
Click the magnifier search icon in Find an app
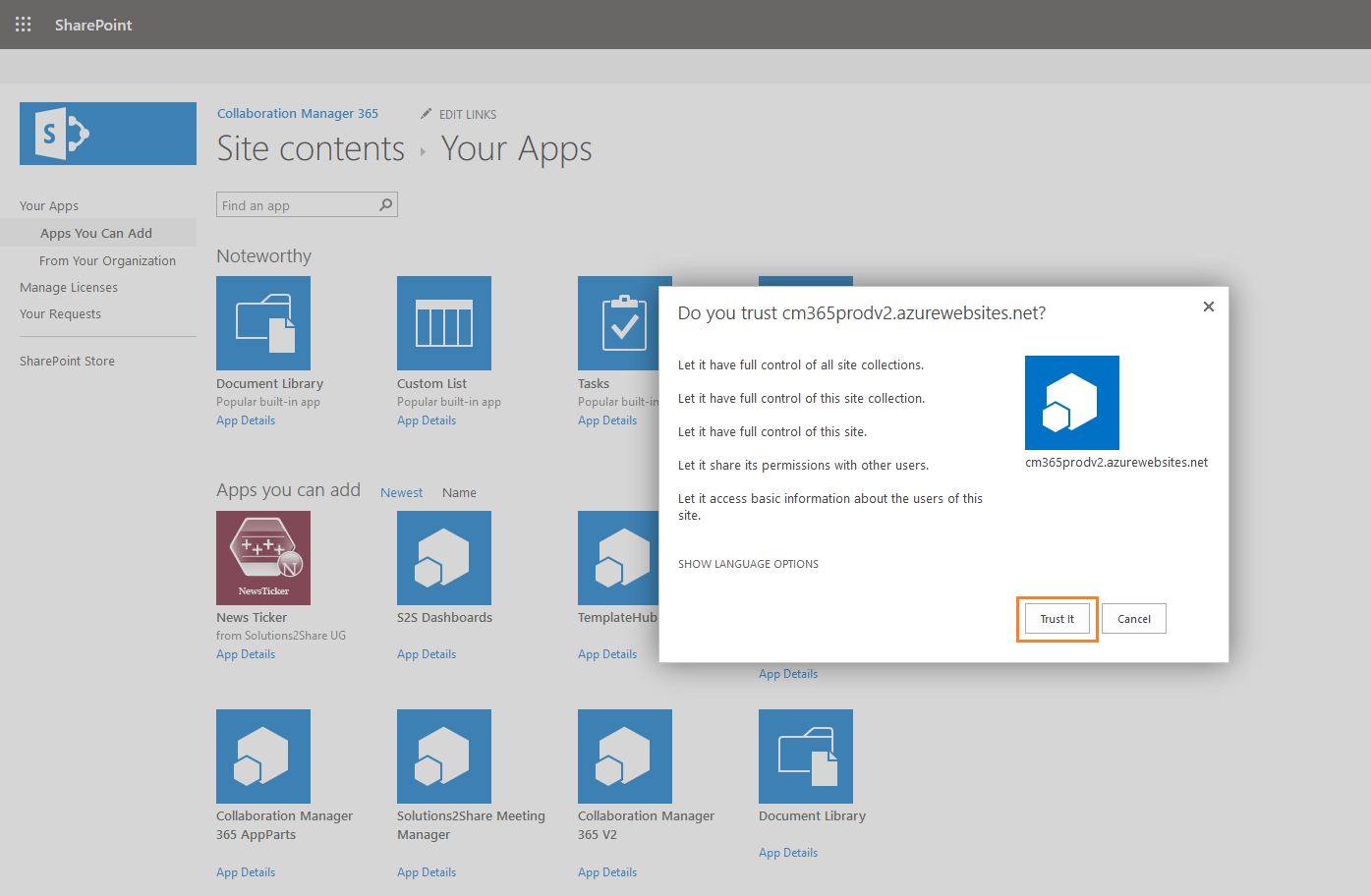386,204
